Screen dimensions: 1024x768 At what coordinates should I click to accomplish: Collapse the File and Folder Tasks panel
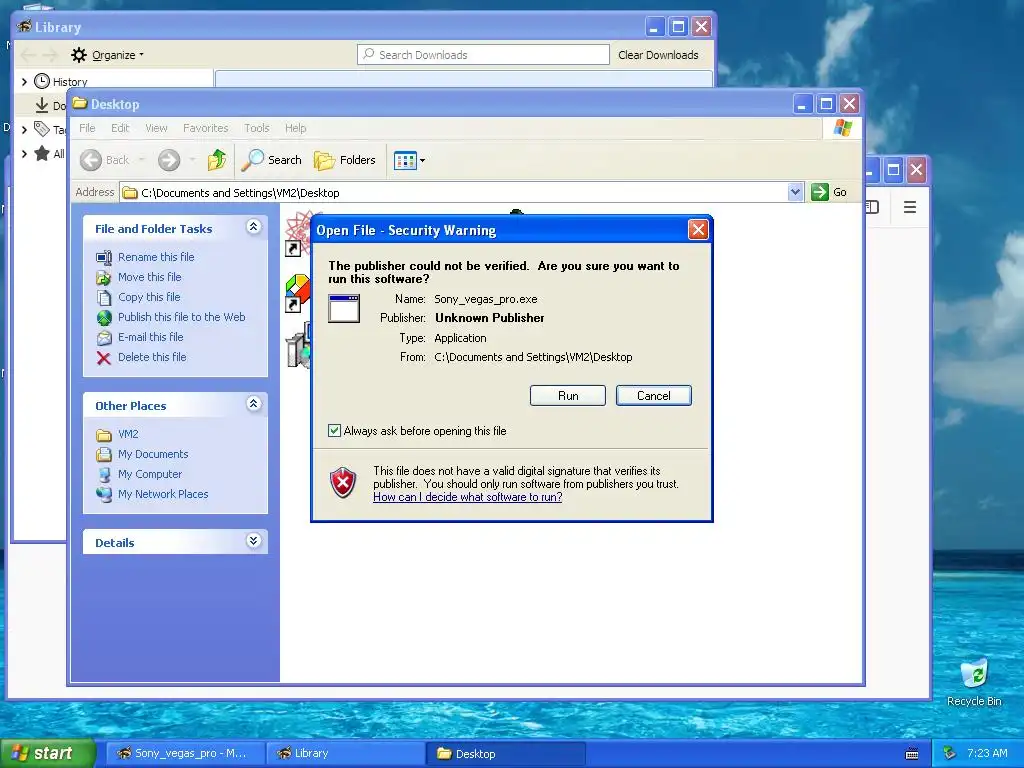tap(253, 227)
